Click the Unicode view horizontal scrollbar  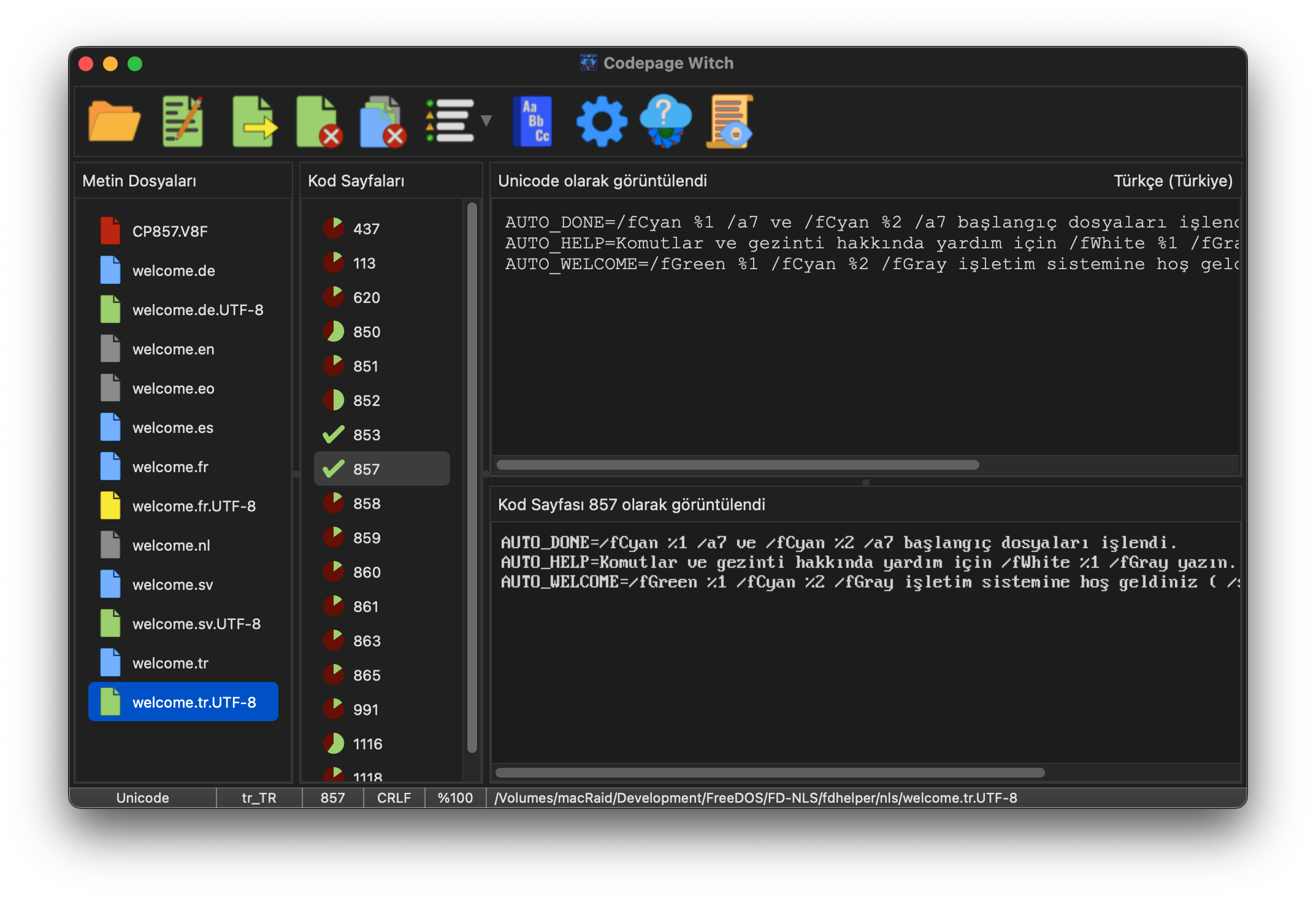[738, 465]
